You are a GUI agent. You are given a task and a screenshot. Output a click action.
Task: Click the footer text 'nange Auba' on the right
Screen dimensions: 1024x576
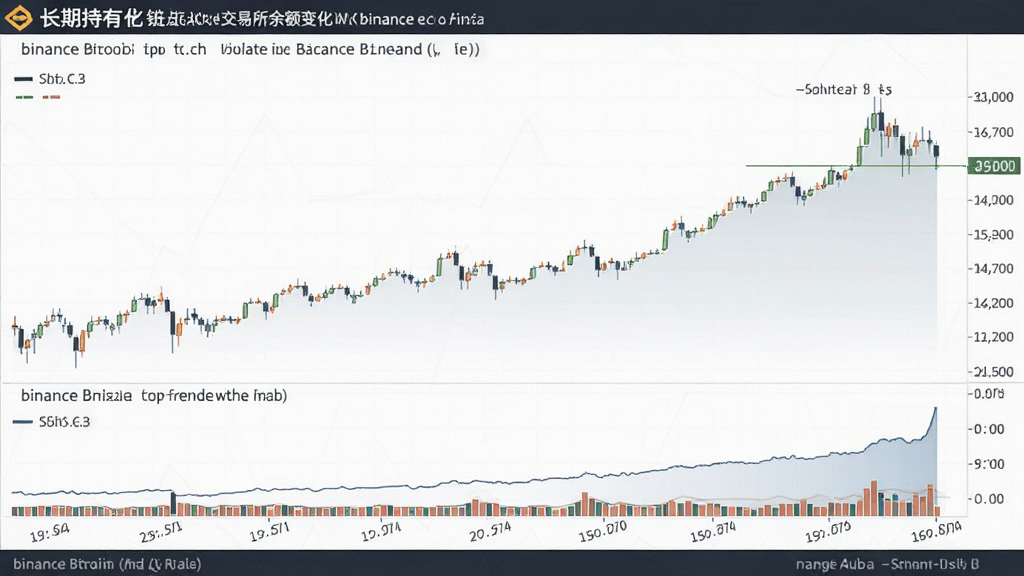tap(835, 564)
